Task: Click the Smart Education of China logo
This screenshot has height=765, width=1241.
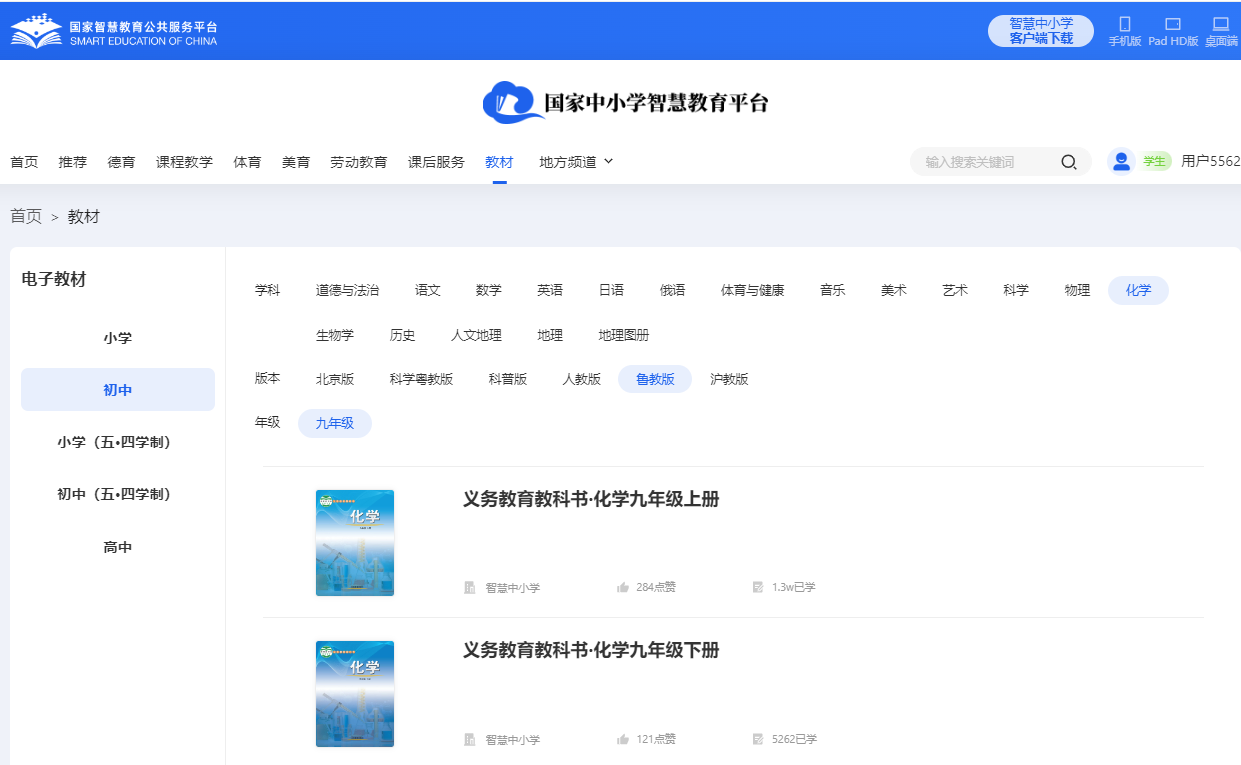Action: (x=114, y=31)
